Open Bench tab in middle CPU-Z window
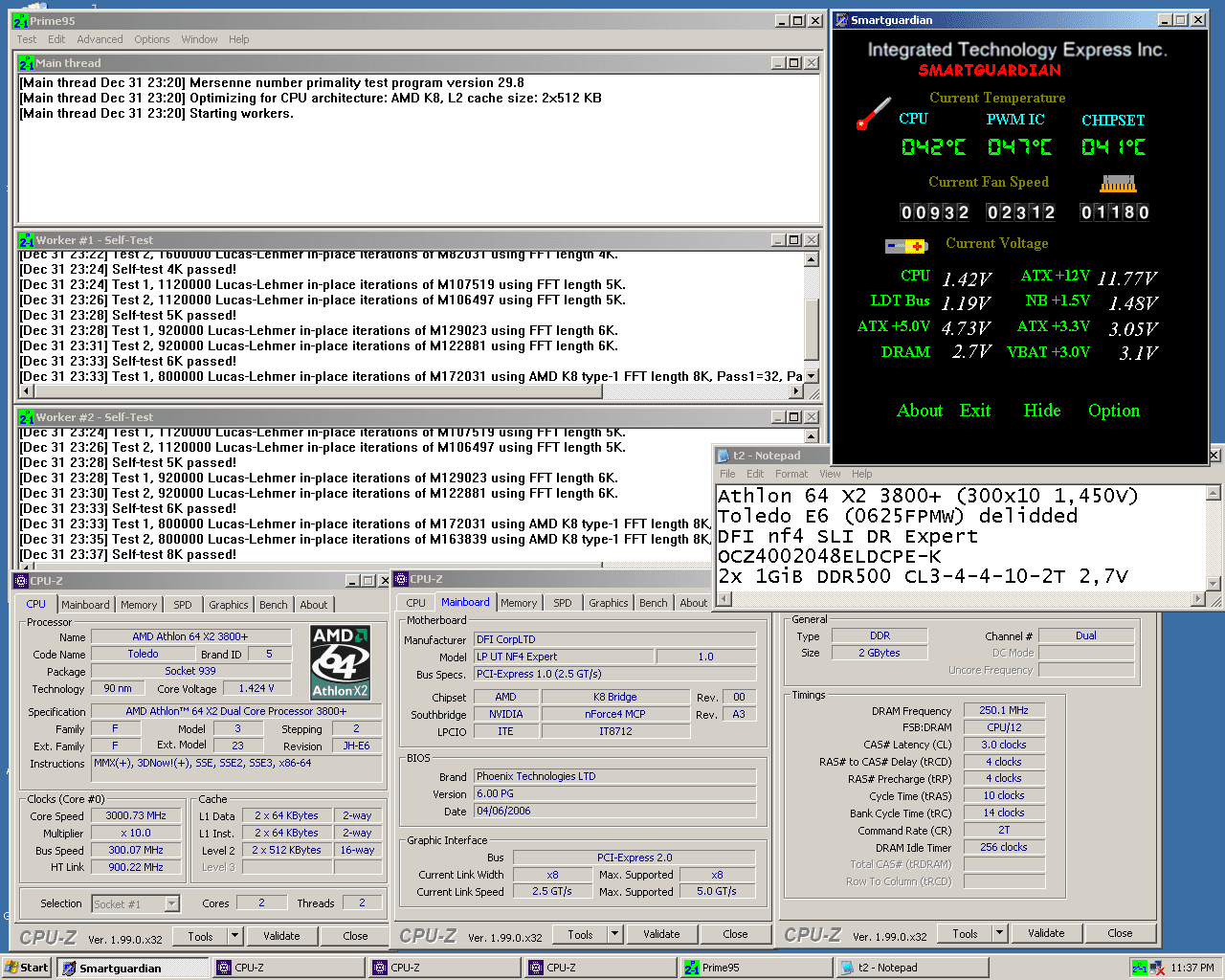 (x=654, y=603)
